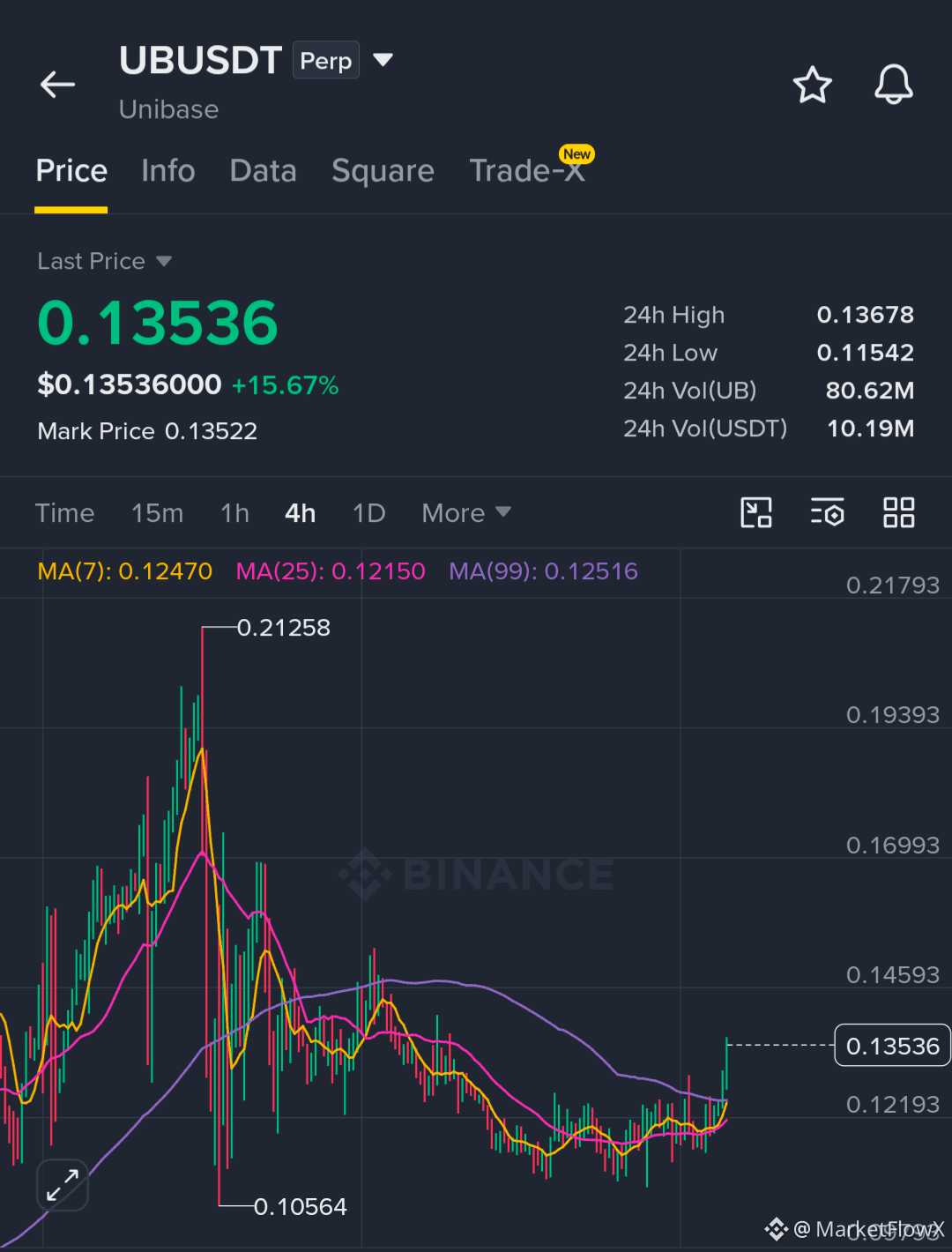Open the multi-chart grid layout icon
952x1252 pixels.
(x=898, y=512)
